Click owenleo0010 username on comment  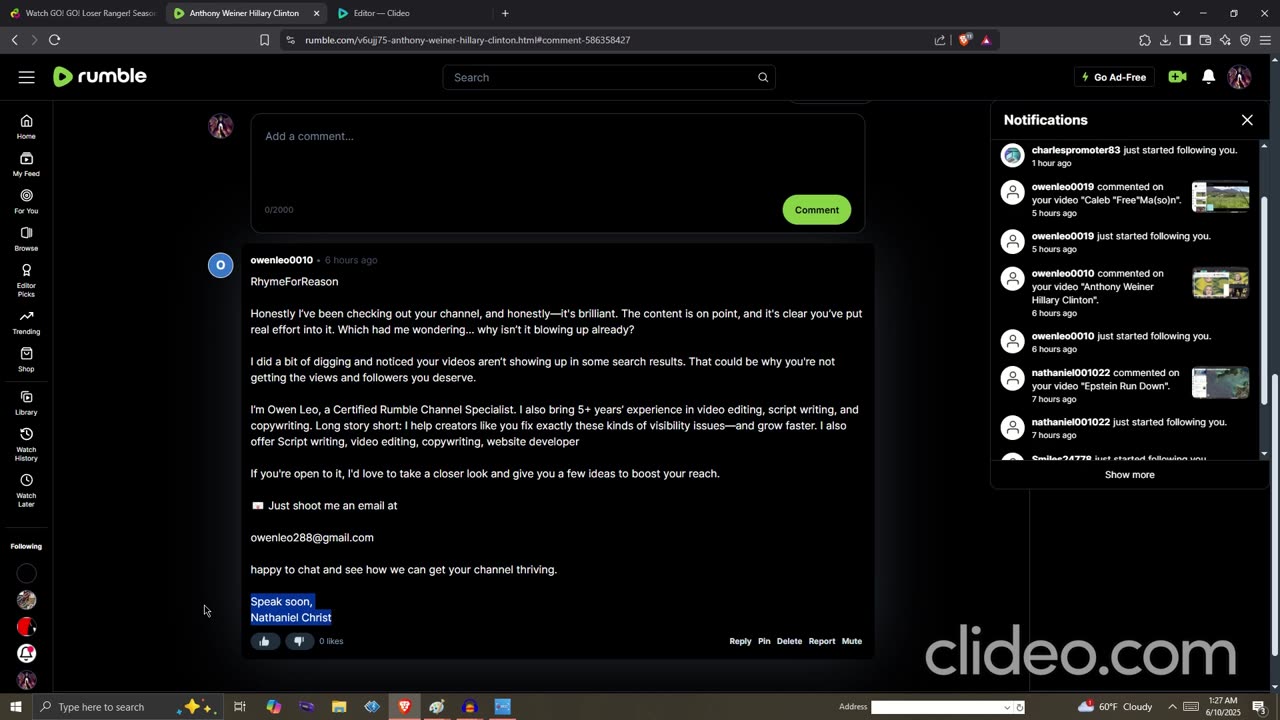point(281,260)
